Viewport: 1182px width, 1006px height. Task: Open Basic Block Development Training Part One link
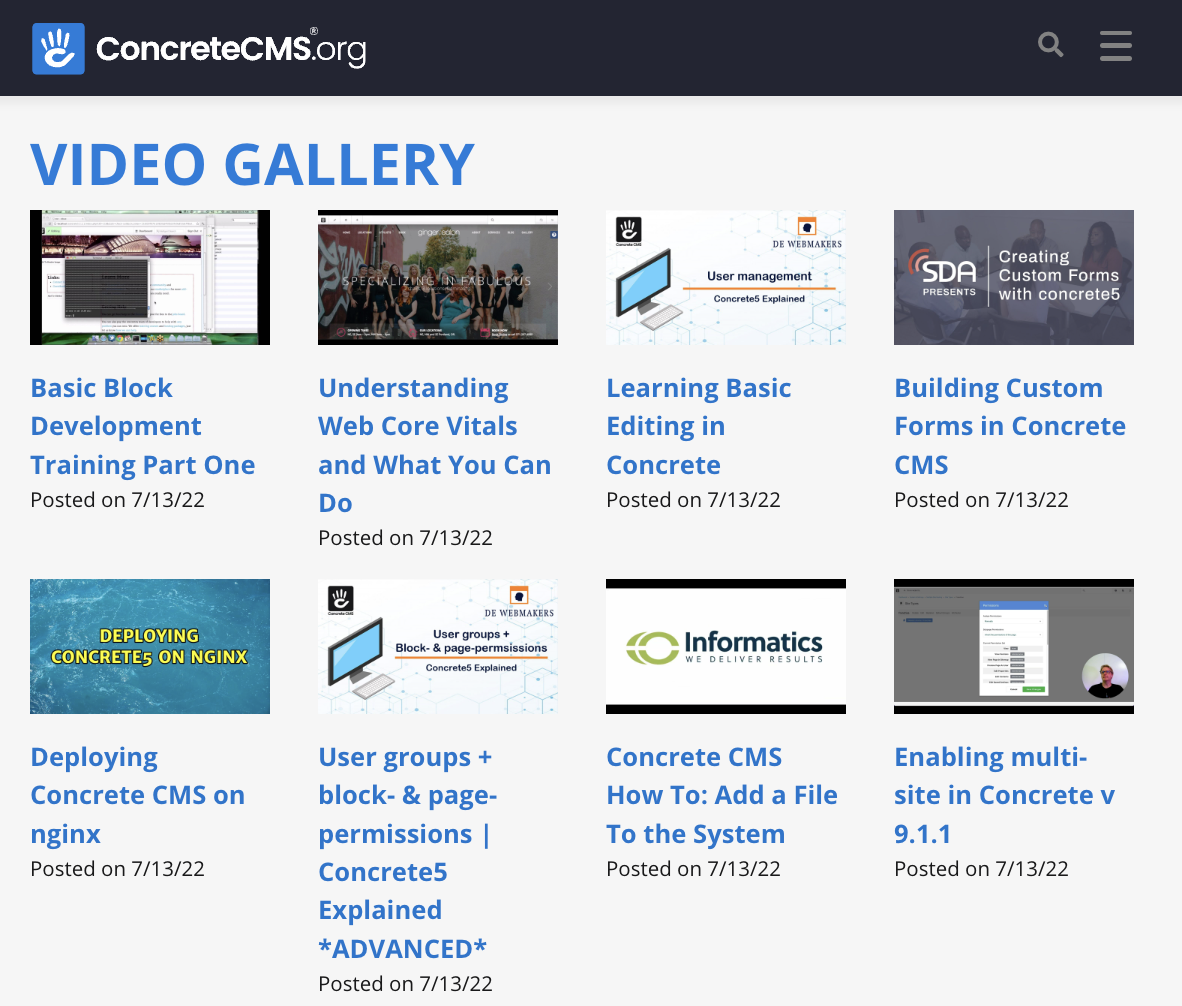(142, 426)
